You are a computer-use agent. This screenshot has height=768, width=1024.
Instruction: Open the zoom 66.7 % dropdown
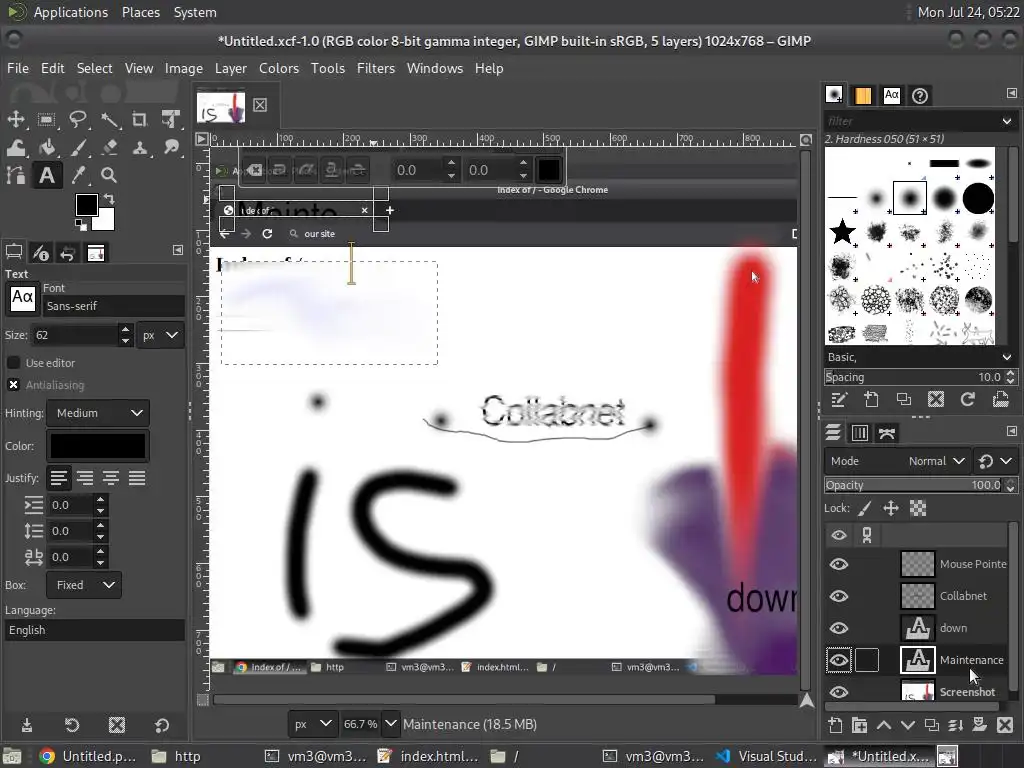[390, 724]
